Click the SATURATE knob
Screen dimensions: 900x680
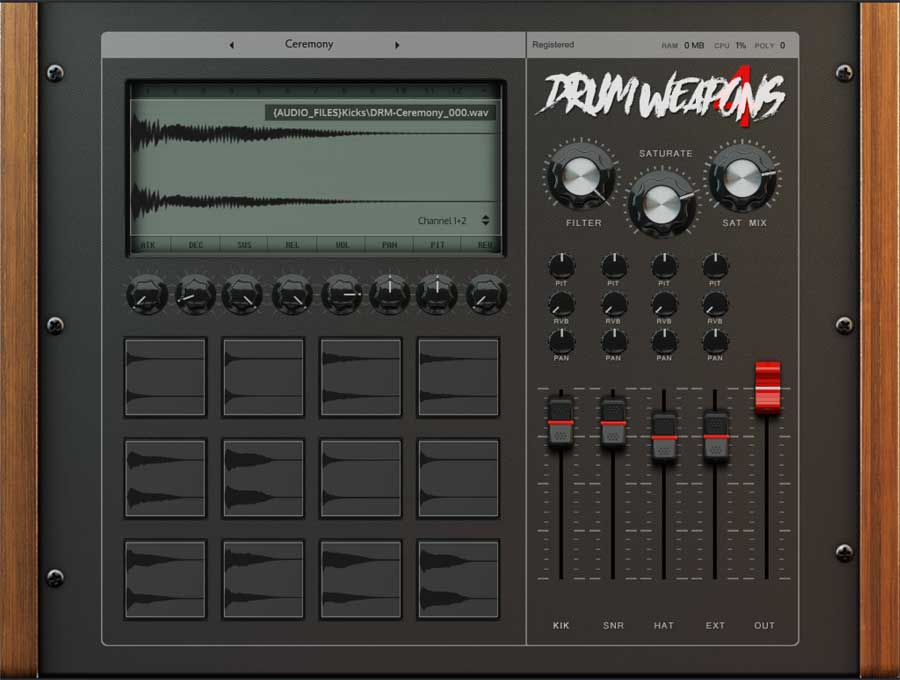[x=661, y=204]
